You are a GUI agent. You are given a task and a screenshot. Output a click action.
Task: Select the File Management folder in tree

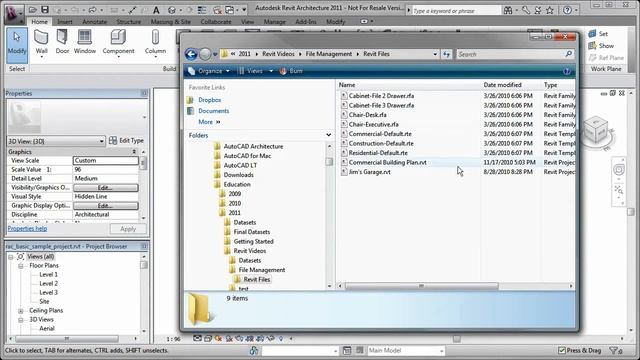pyautogui.click(x=262, y=270)
